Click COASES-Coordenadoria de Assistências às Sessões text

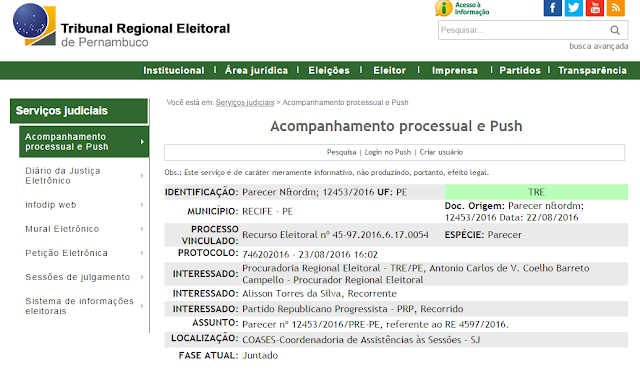tap(361, 340)
